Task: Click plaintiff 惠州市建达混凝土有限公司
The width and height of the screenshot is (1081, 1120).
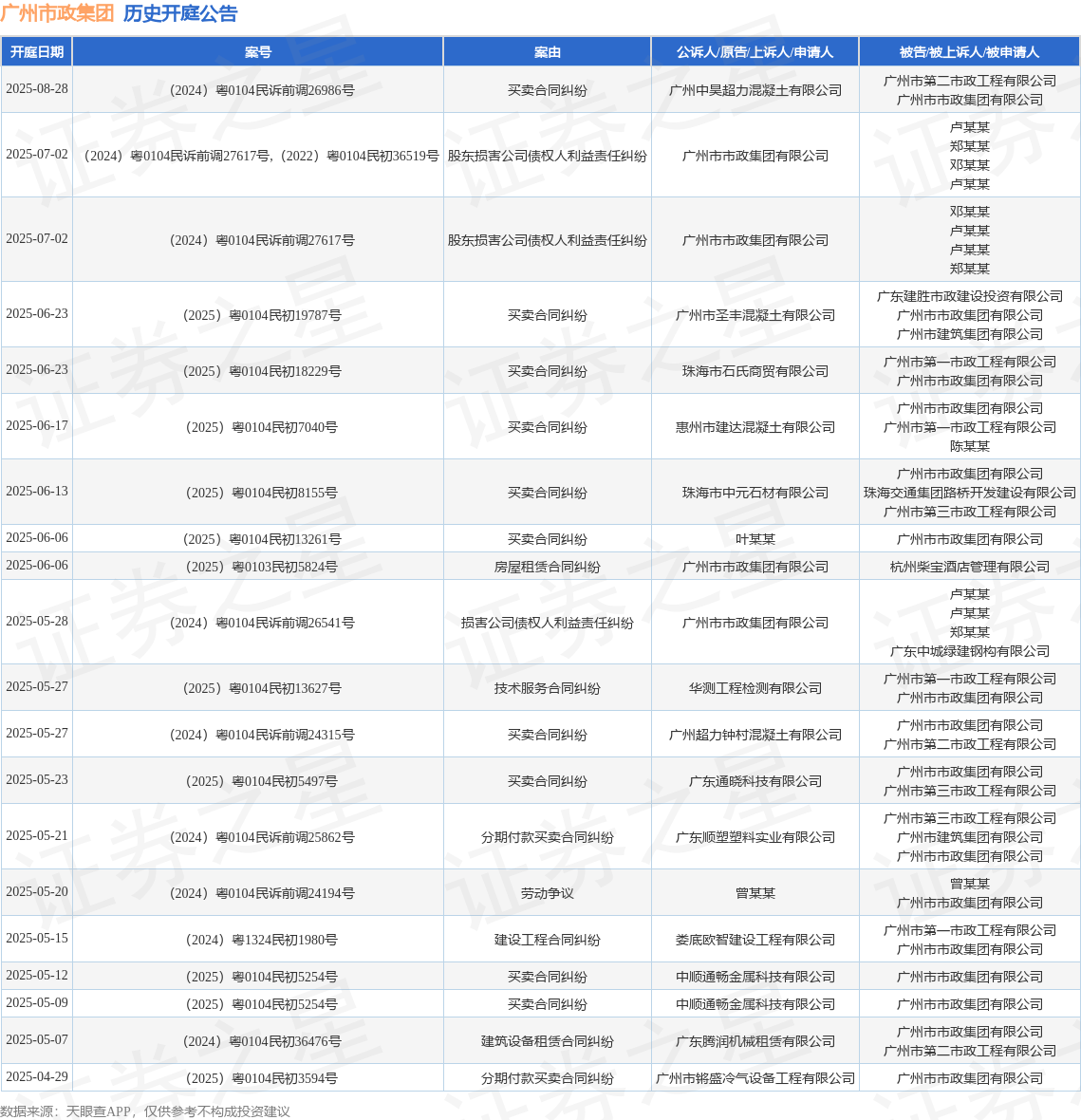Action: [x=755, y=427]
